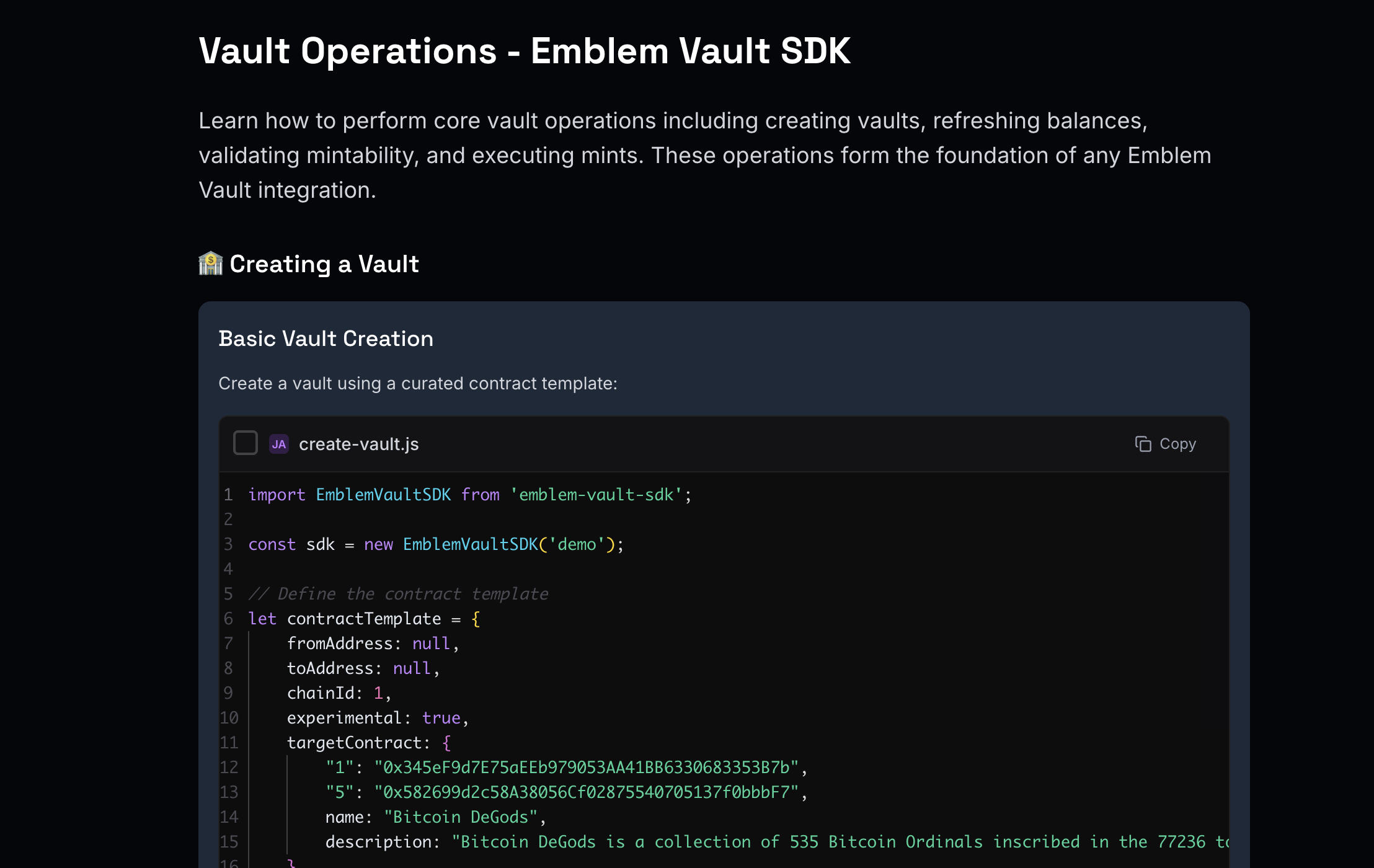The width and height of the screenshot is (1374, 868).
Task: Click the chain 5 contract address string
Action: (587, 792)
